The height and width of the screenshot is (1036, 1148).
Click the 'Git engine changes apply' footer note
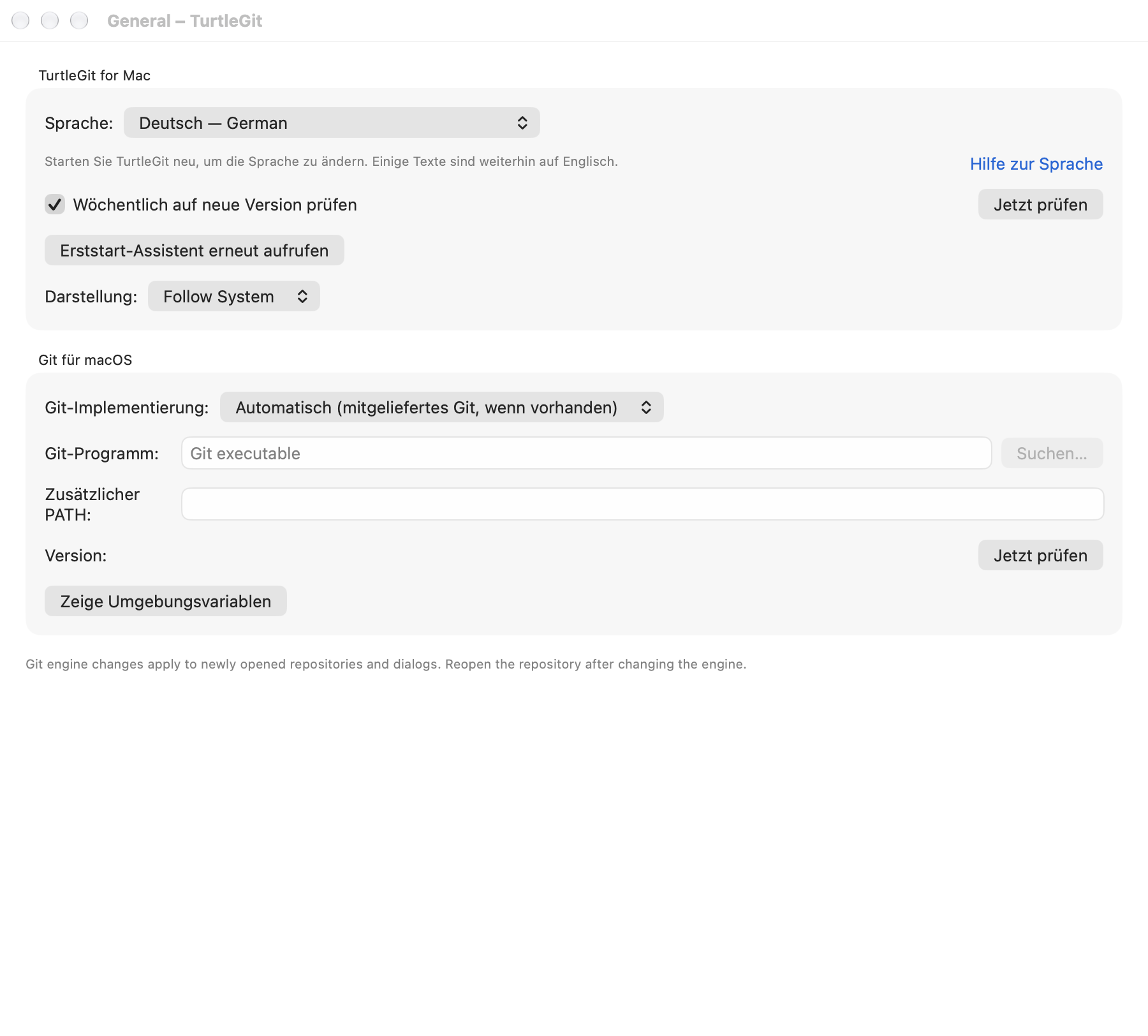tap(386, 664)
